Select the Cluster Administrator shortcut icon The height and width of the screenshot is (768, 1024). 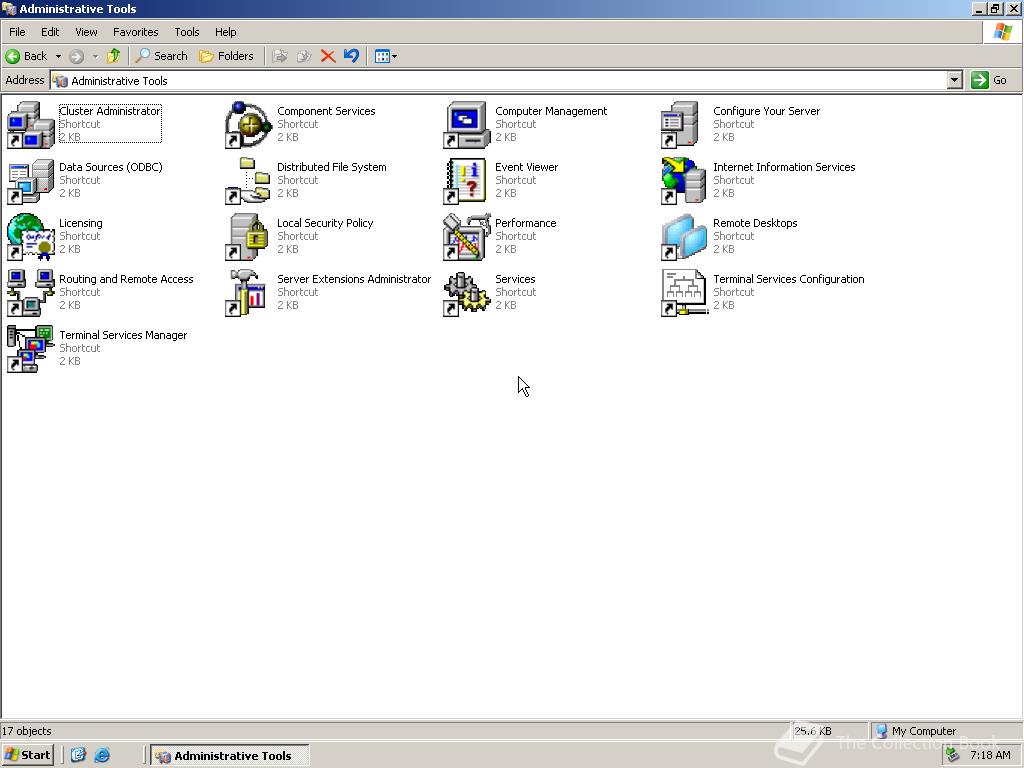tap(30, 125)
